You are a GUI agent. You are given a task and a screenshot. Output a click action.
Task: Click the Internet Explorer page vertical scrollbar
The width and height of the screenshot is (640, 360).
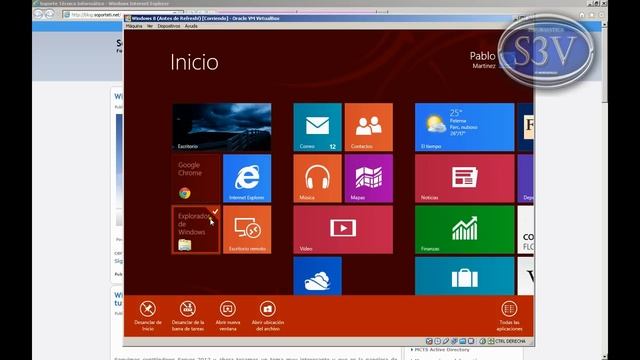(604, 190)
